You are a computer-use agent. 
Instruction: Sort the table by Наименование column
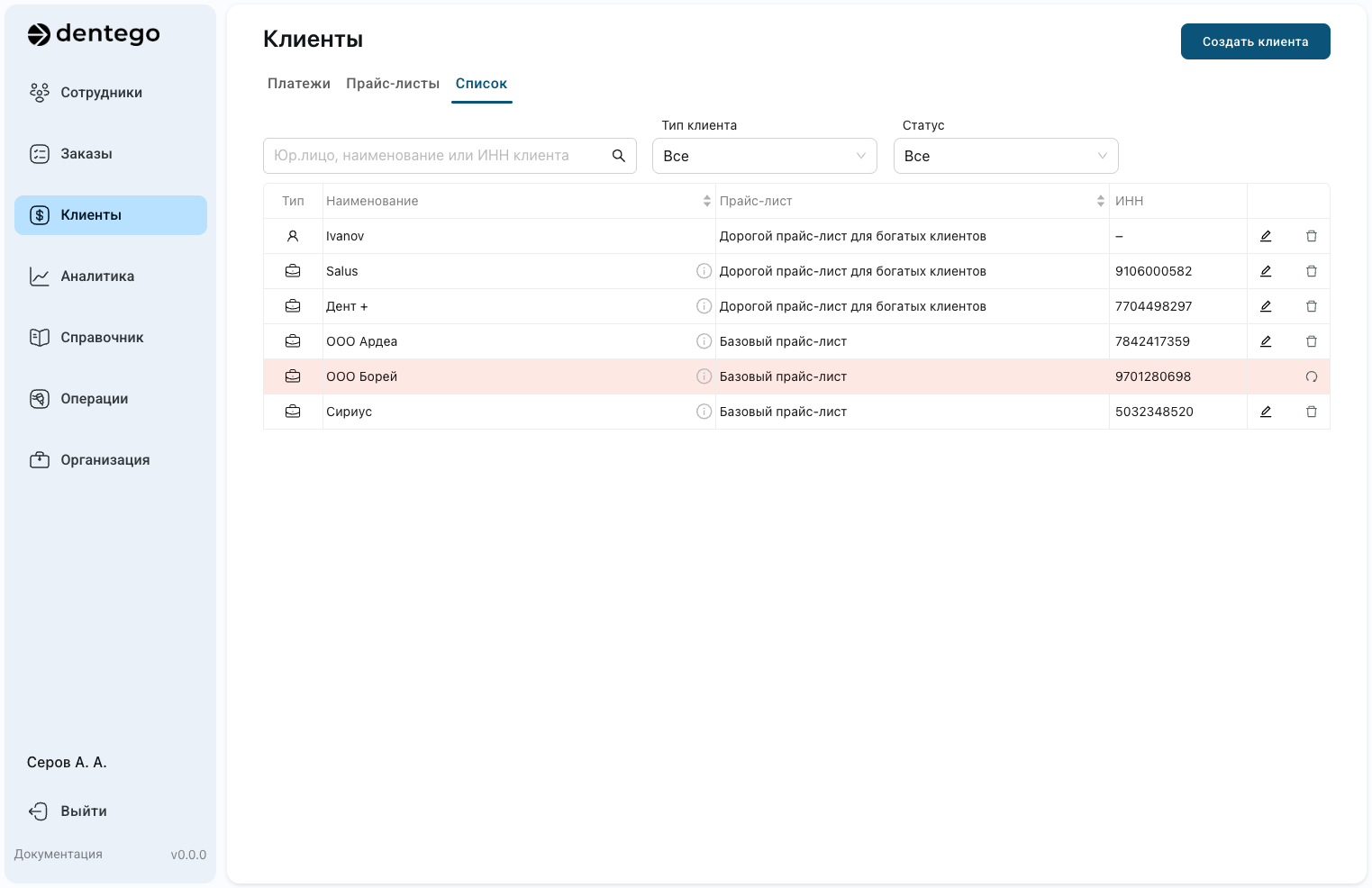[707, 201]
